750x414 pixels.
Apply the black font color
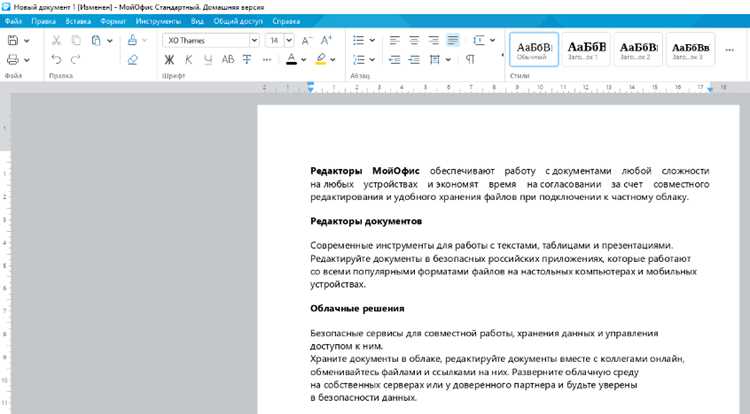point(291,60)
